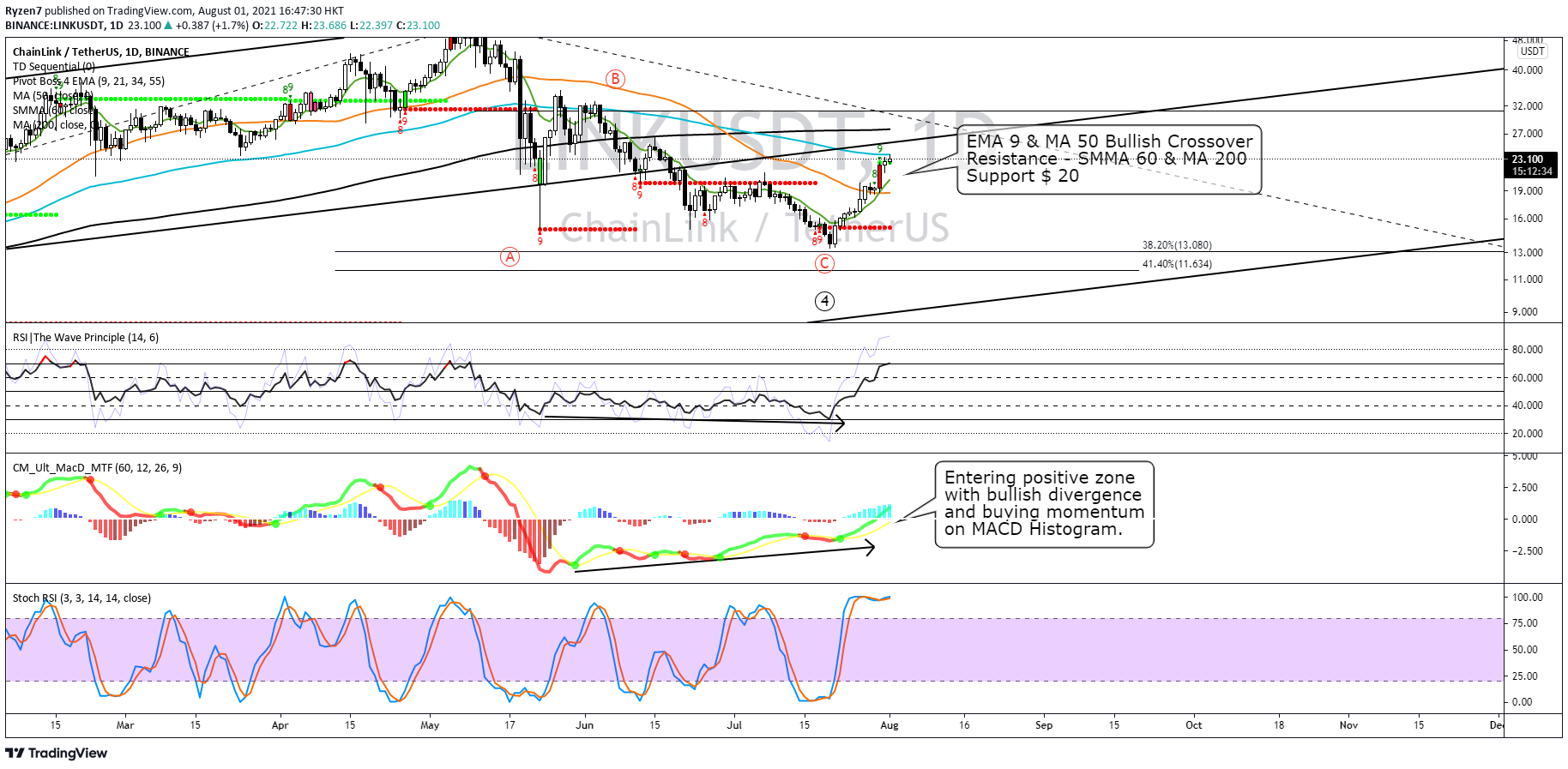1568x769 pixels.
Task: Select the SMMA (60, close) indicator legend
Action: click(54, 110)
